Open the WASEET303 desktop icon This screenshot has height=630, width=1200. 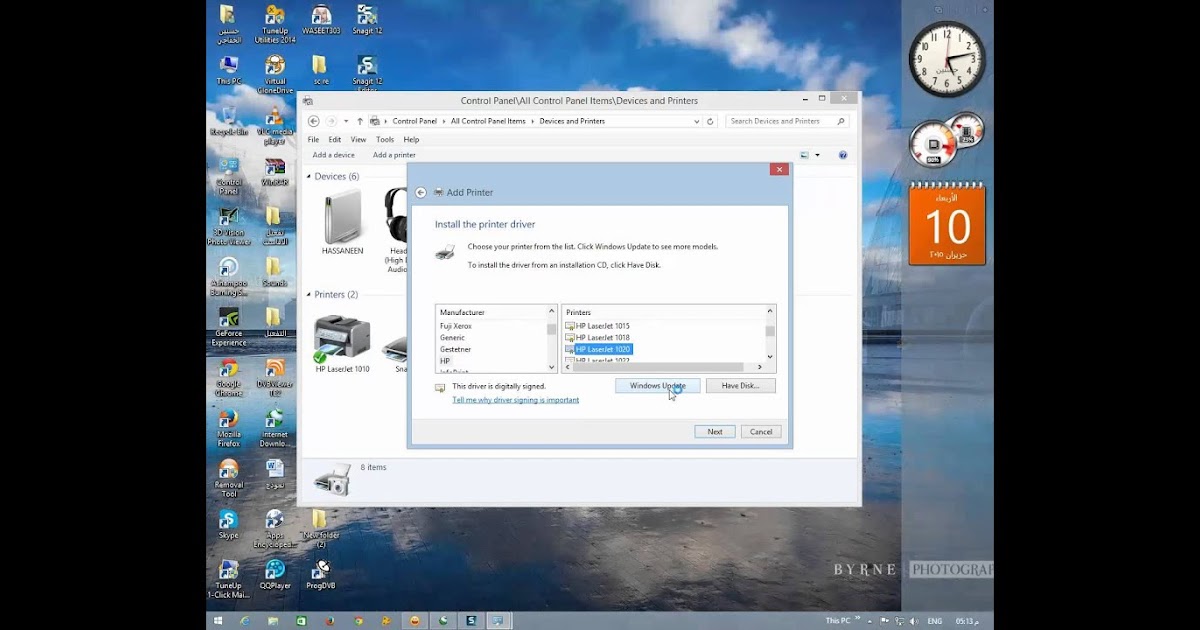[320, 20]
